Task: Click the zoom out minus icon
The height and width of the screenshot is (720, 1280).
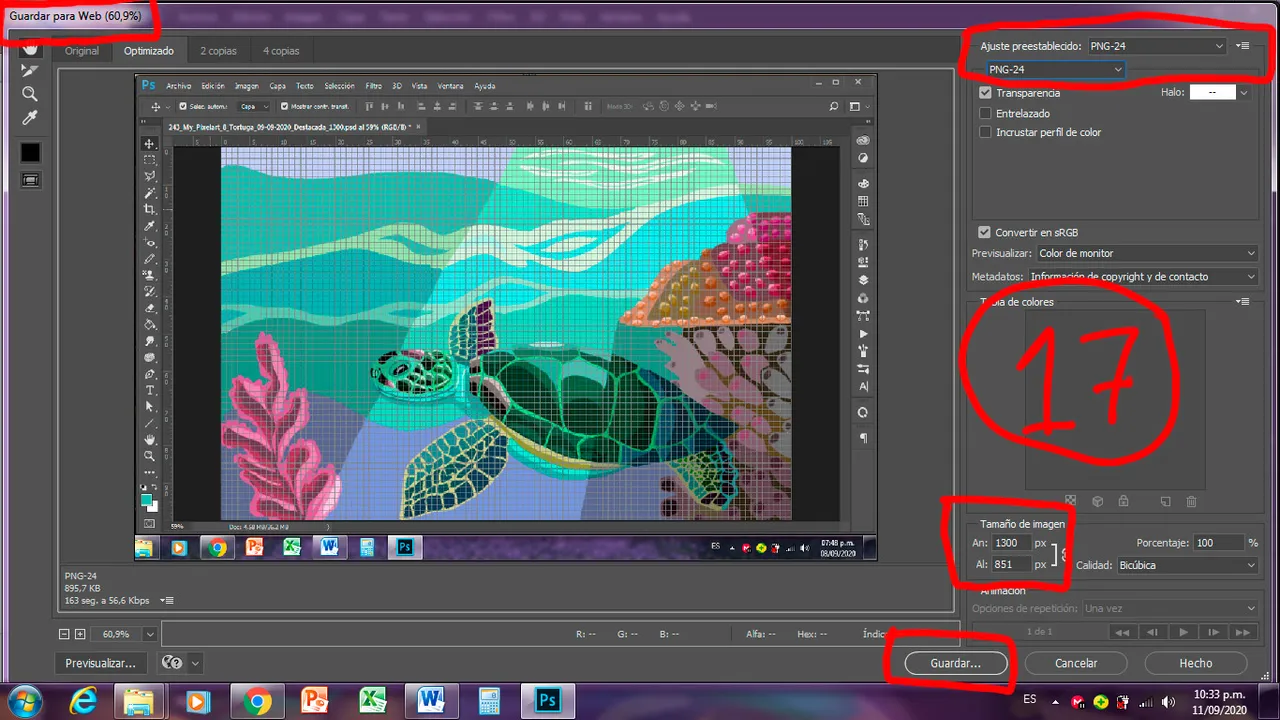Action: [65, 634]
